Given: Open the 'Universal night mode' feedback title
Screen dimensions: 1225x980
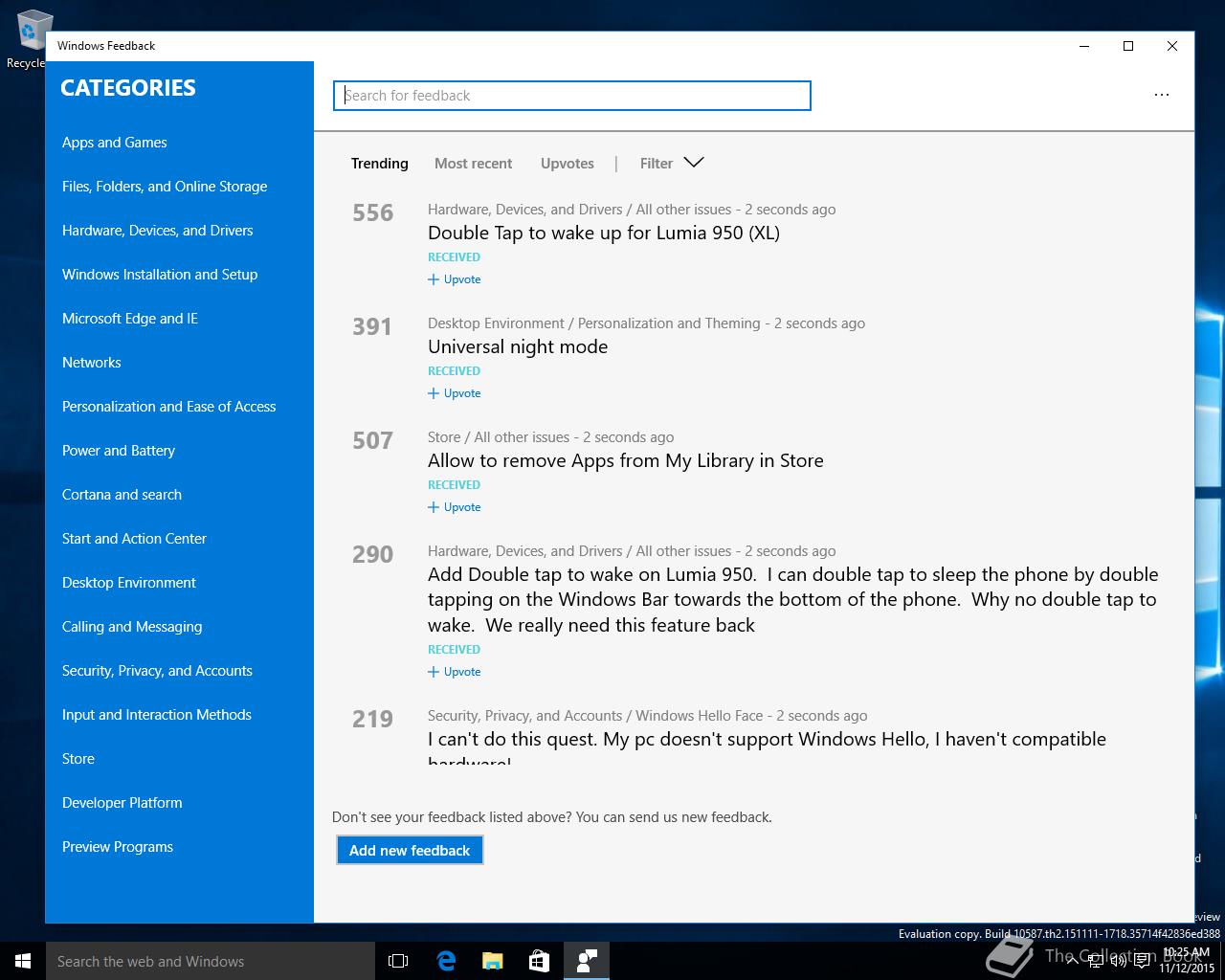Looking at the screenshot, I should pos(518,346).
